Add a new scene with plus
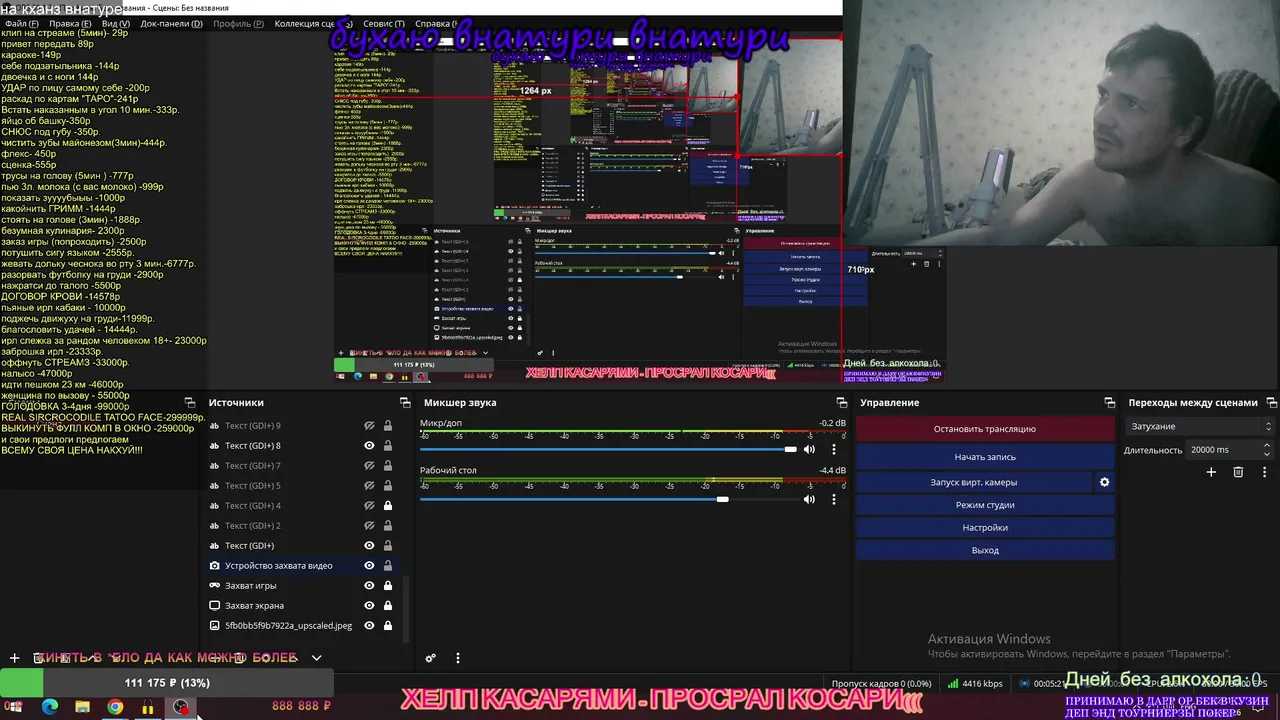The image size is (1280, 720). pos(14,658)
